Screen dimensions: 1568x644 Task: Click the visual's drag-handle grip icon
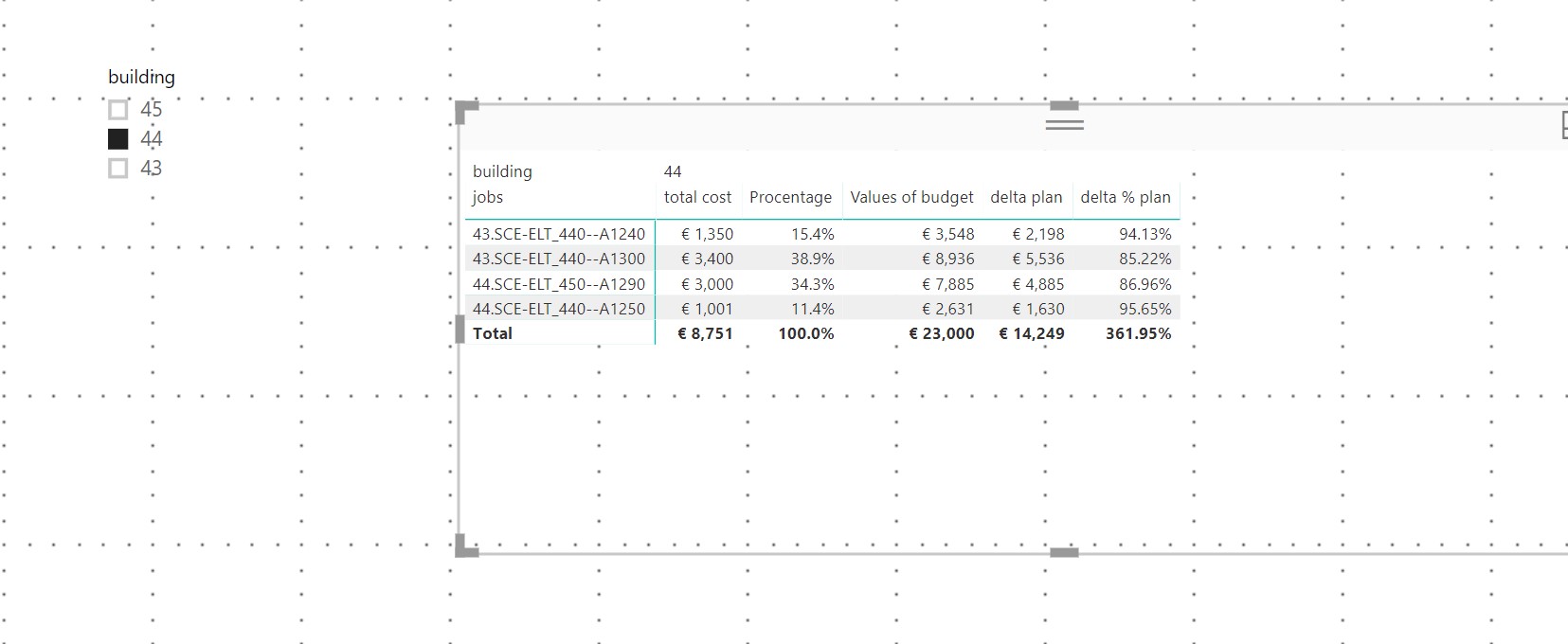pyautogui.click(x=1065, y=124)
